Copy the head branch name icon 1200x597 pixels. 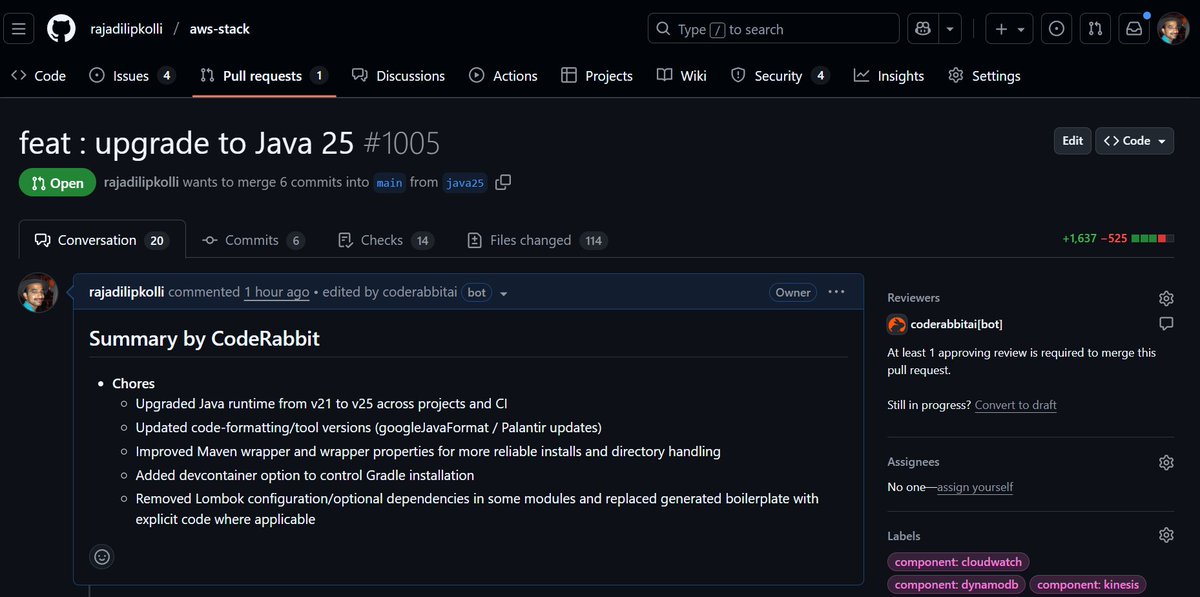(x=503, y=182)
